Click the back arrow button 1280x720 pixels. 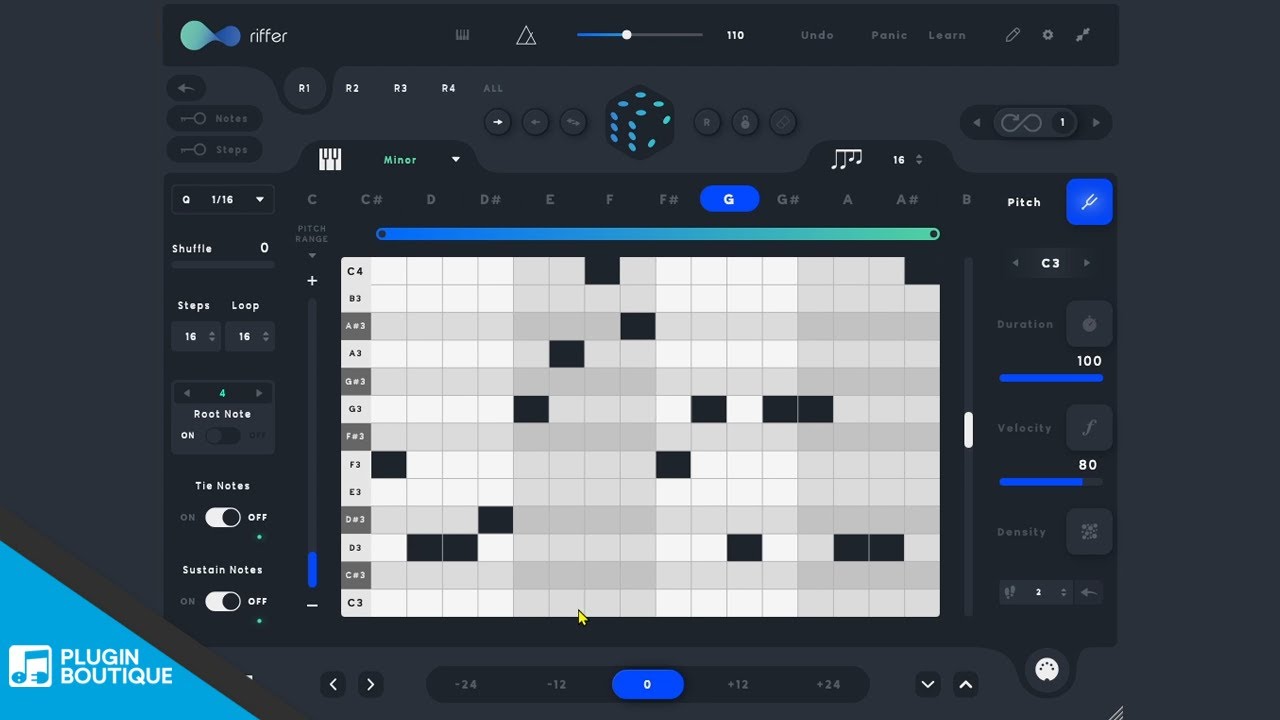tap(186, 88)
